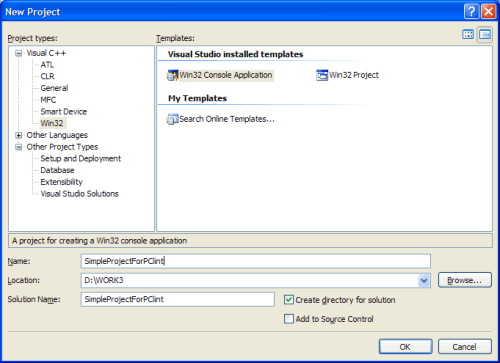Select the Extensibility project type
Viewport: 500px width, 363px height.
coord(61,182)
